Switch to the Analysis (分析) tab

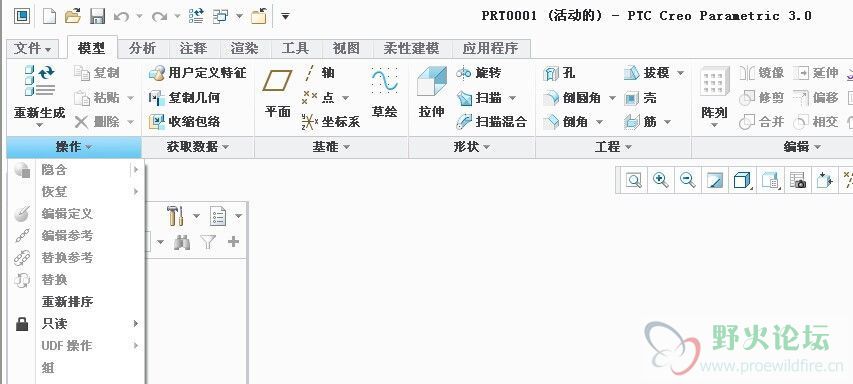(143, 48)
